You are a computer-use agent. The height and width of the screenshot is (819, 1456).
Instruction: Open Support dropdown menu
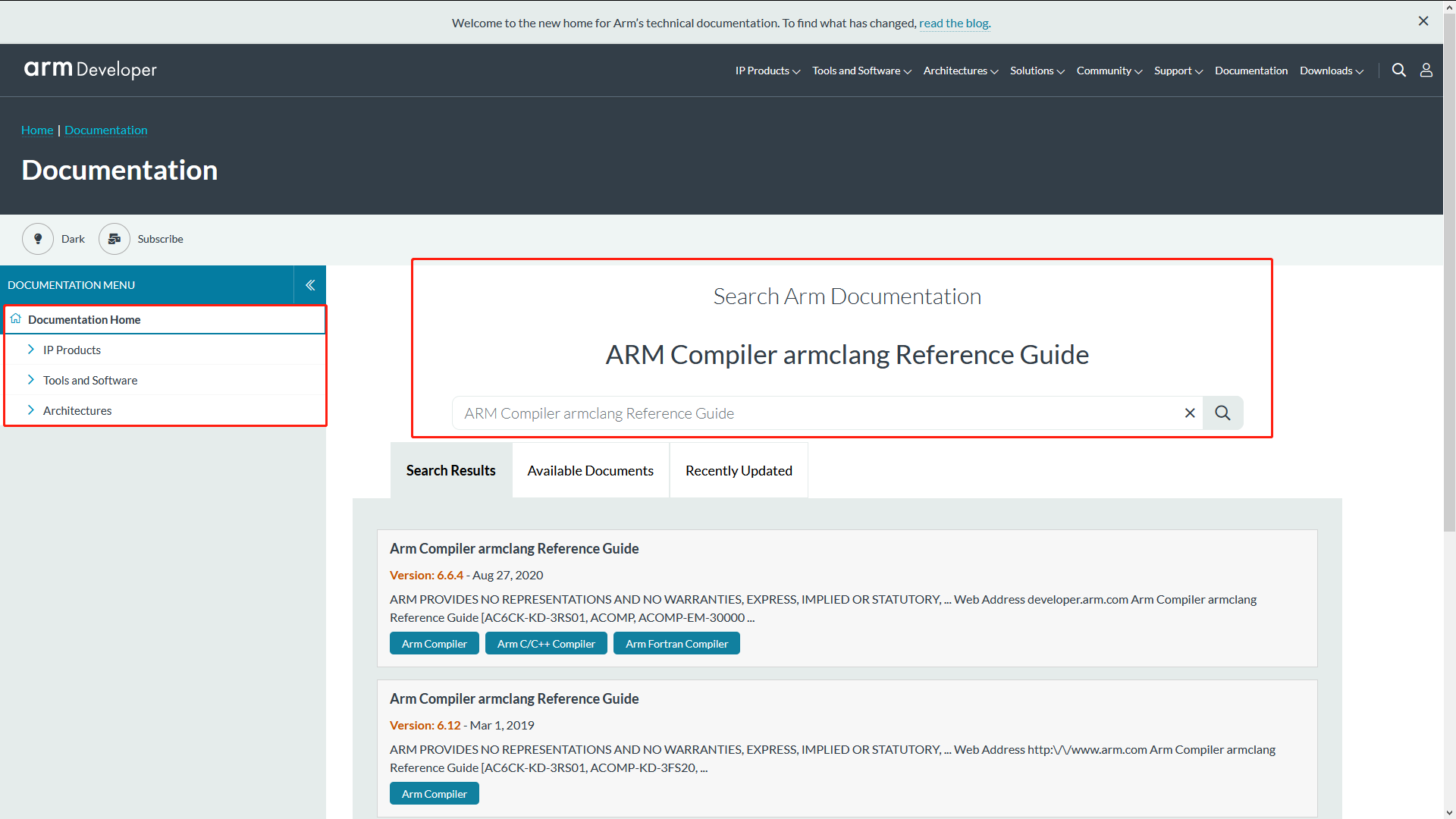[x=1178, y=71]
